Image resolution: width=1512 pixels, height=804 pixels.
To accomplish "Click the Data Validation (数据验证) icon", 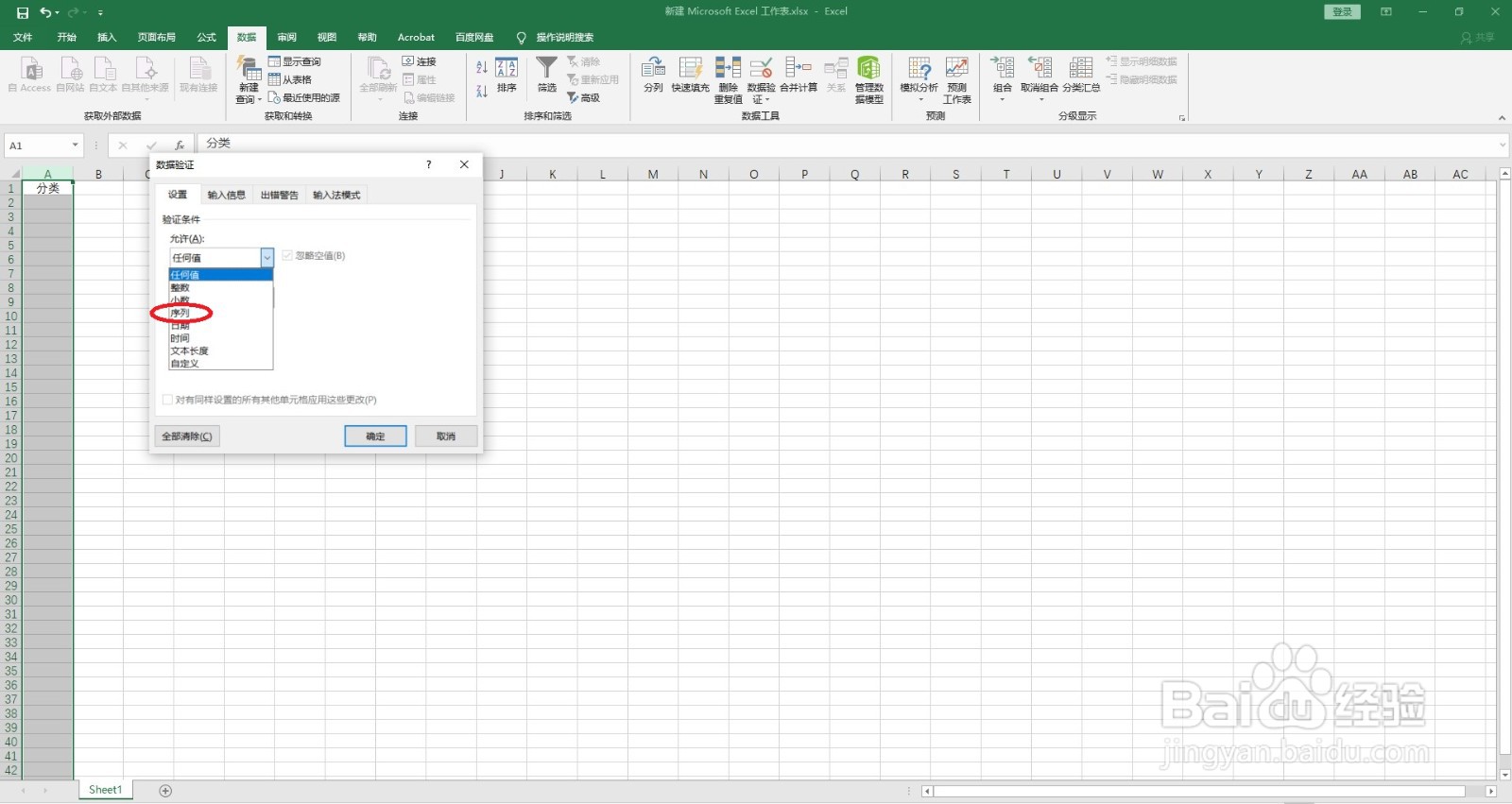I will 762,68.
